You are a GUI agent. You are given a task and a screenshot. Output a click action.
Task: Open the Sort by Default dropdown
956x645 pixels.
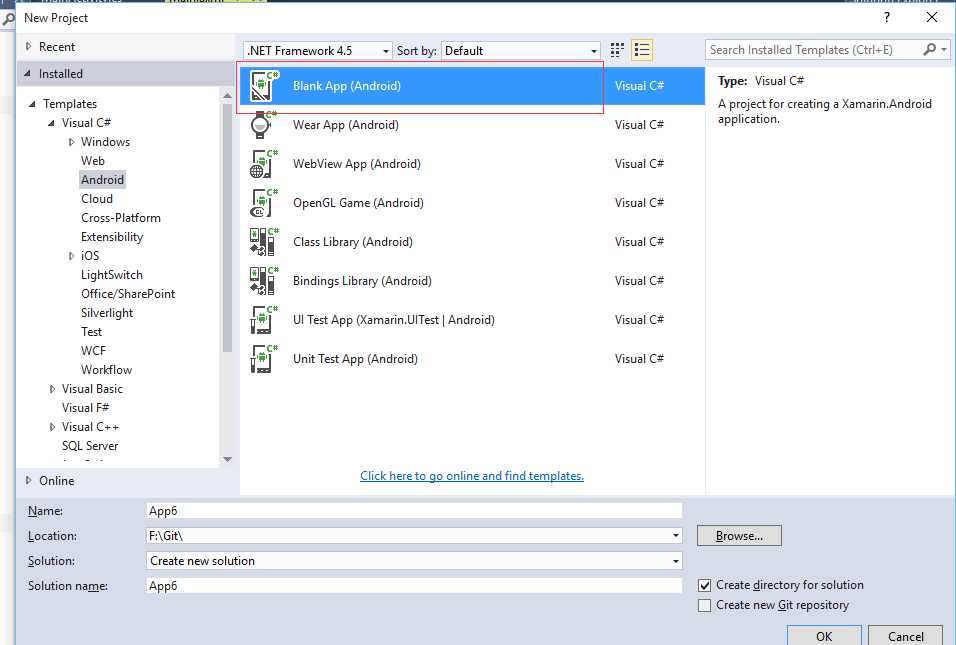point(521,51)
